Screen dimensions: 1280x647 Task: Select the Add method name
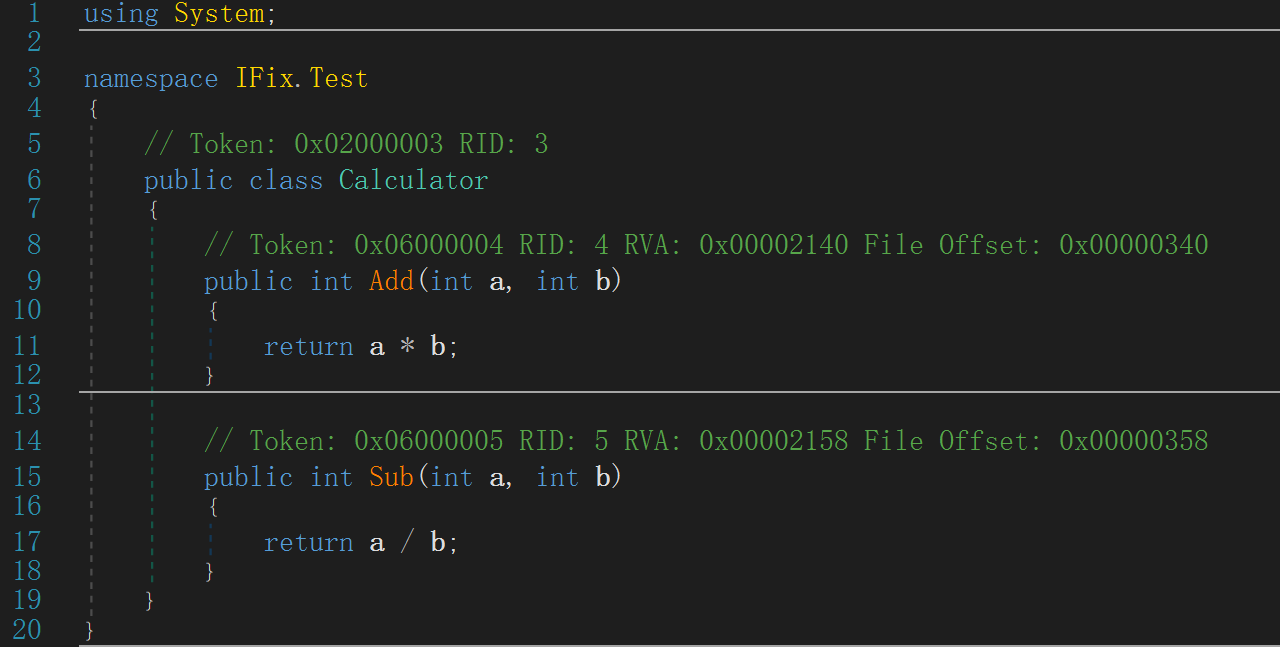(391, 281)
